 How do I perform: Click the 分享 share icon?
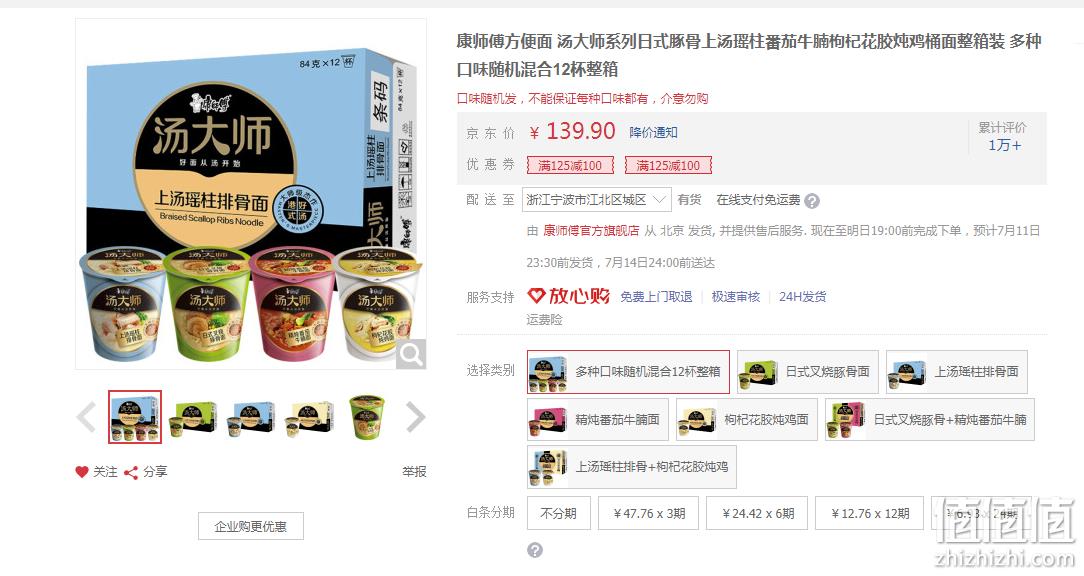pos(131,472)
